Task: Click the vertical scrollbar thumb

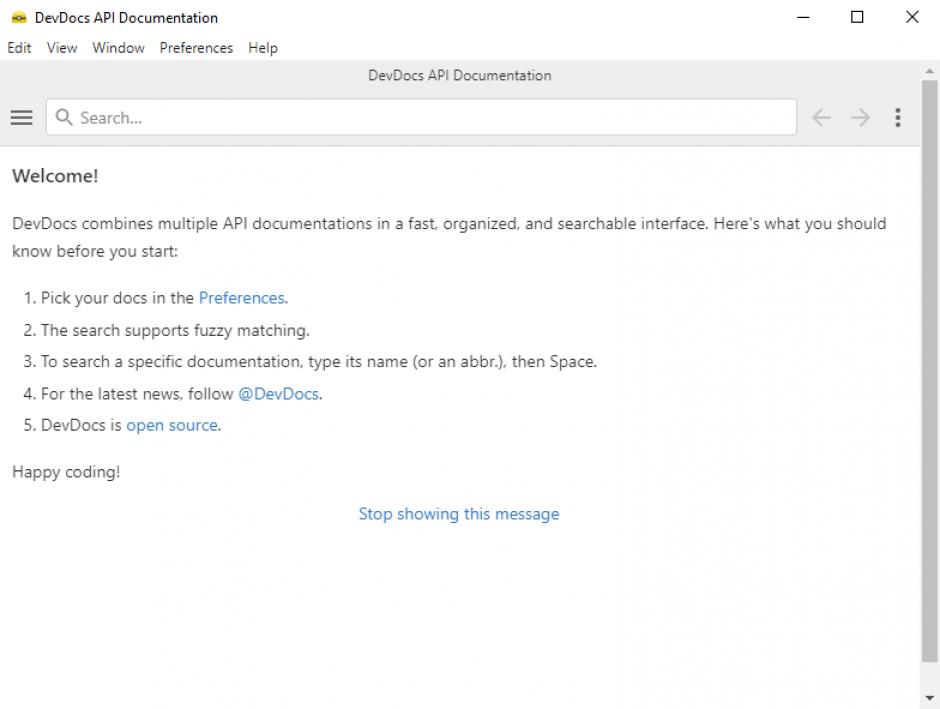Action: (x=929, y=372)
